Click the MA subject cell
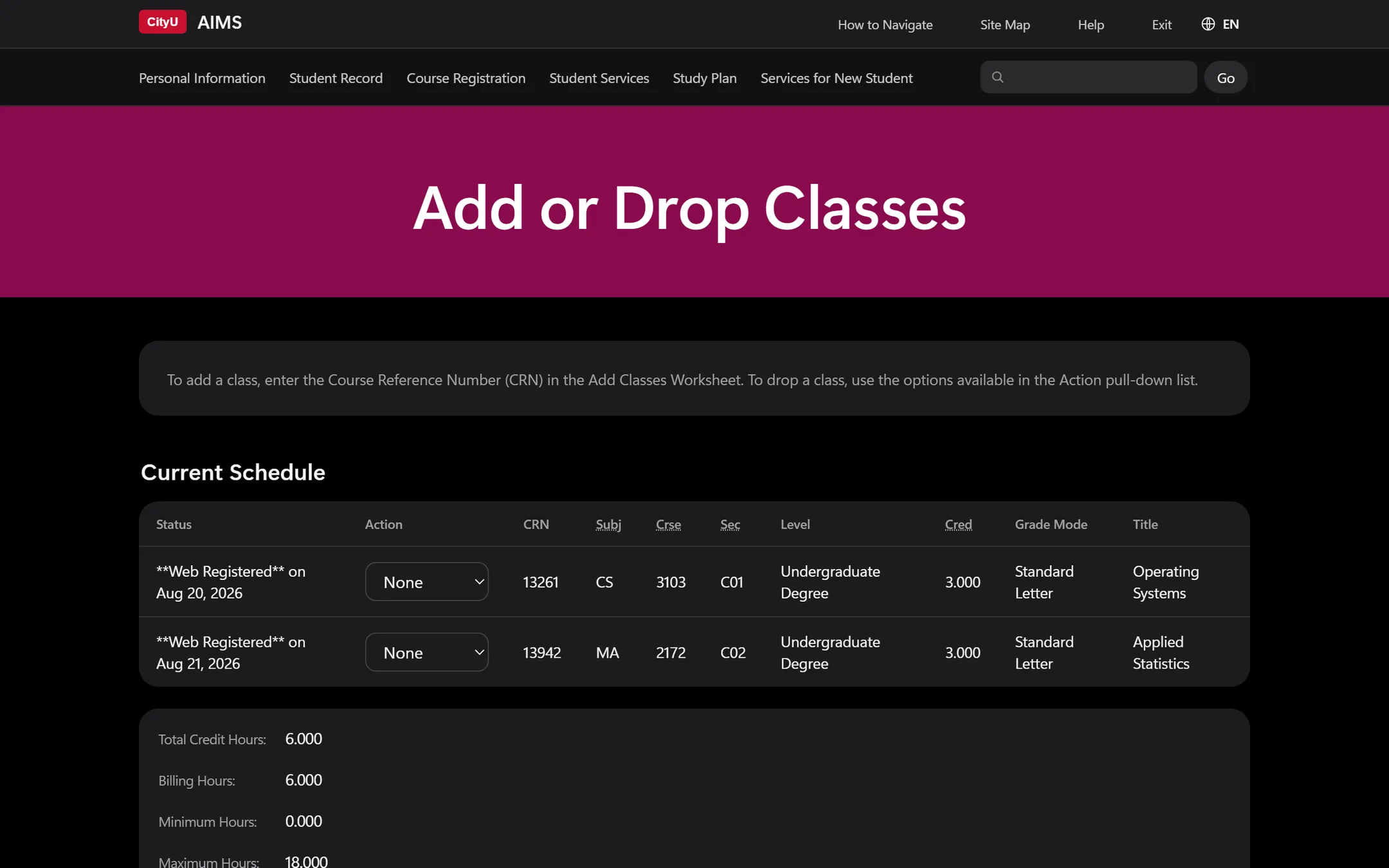Viewport: 1389px width, 868px height. pyautogui.click(x=607, y=653)
